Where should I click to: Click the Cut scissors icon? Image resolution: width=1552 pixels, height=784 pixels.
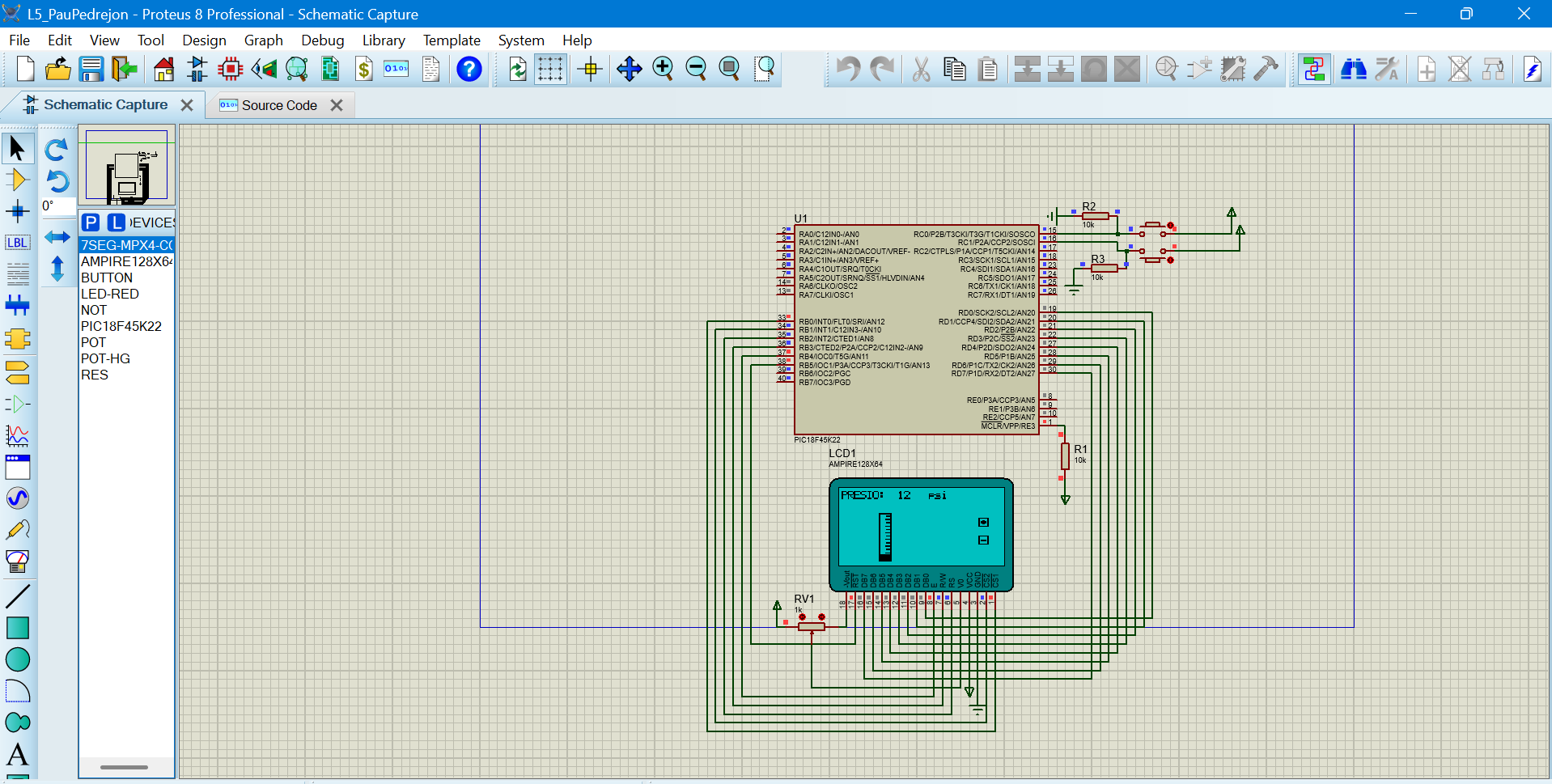tap(921, 70)
